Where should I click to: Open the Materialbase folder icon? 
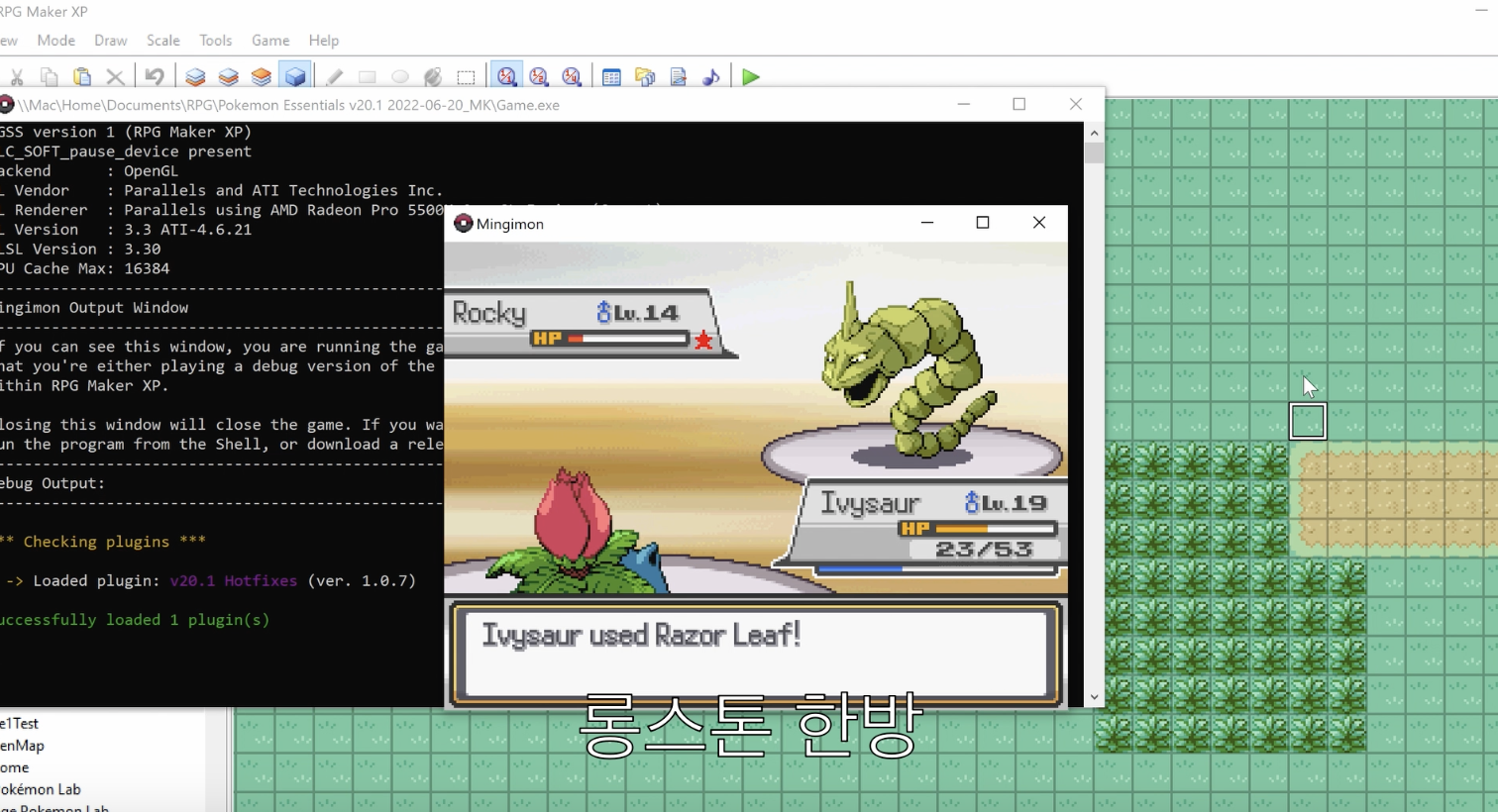coord(645,77)
